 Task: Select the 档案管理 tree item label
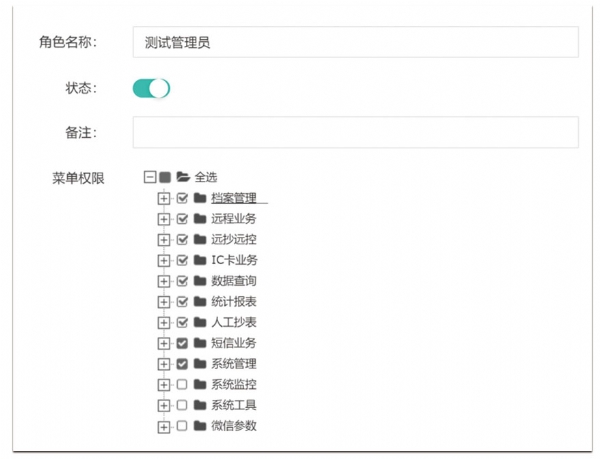click(x=234, y=198)
